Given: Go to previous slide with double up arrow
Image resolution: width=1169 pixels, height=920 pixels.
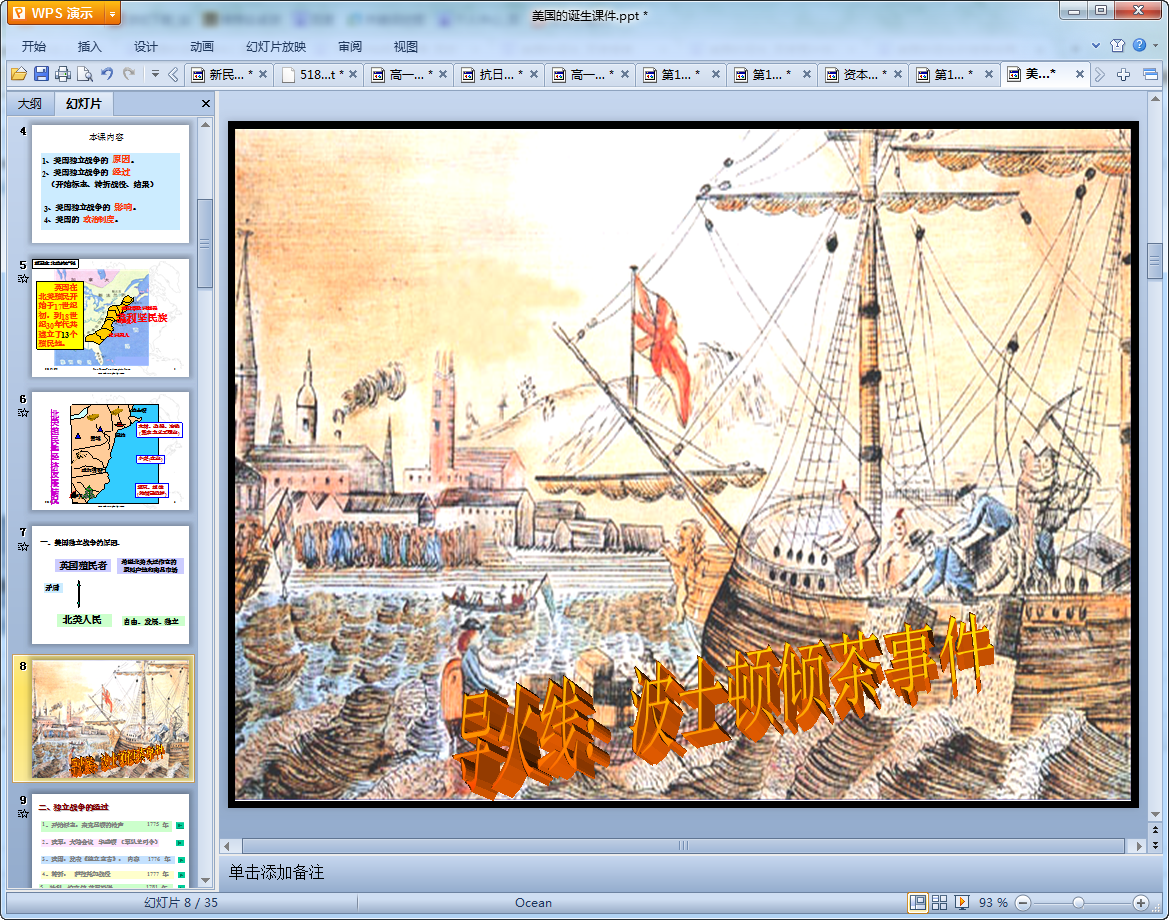Looking at the screenshot, I should click(x=1155, y=830).
